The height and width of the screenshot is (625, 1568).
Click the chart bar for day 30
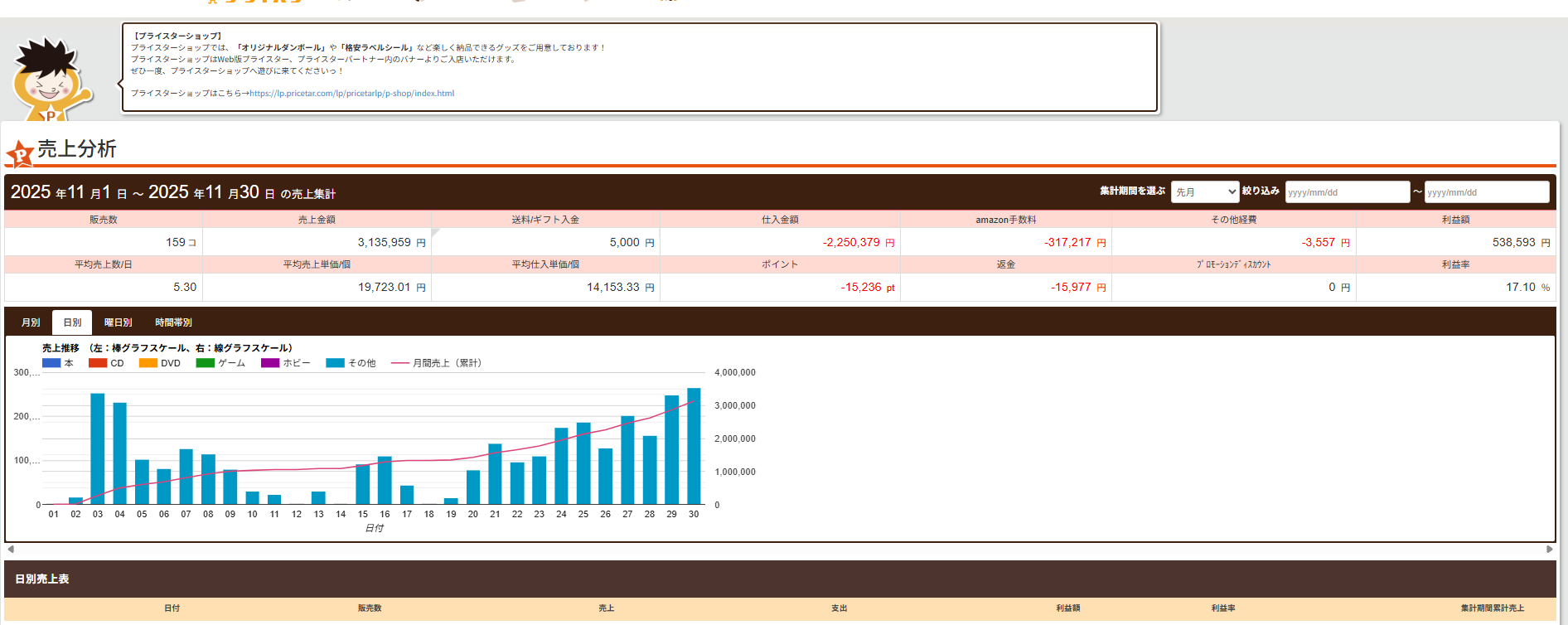pyautogui.click(x=694, y=448)
